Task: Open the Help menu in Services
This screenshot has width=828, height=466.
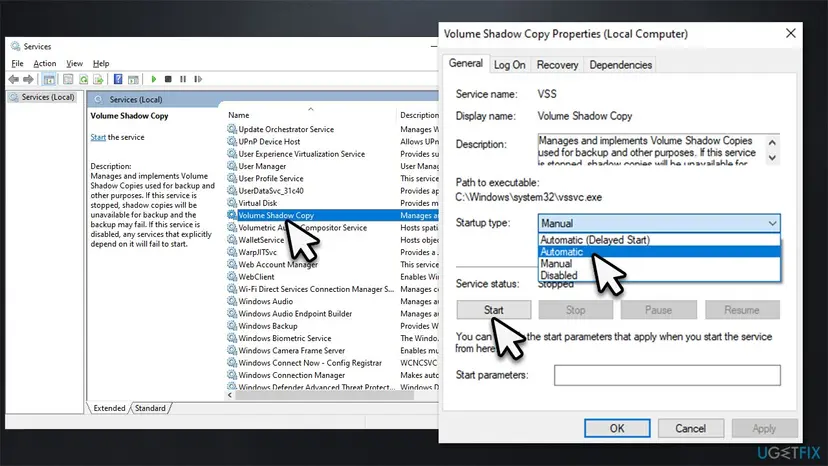Action: (101, 63)
